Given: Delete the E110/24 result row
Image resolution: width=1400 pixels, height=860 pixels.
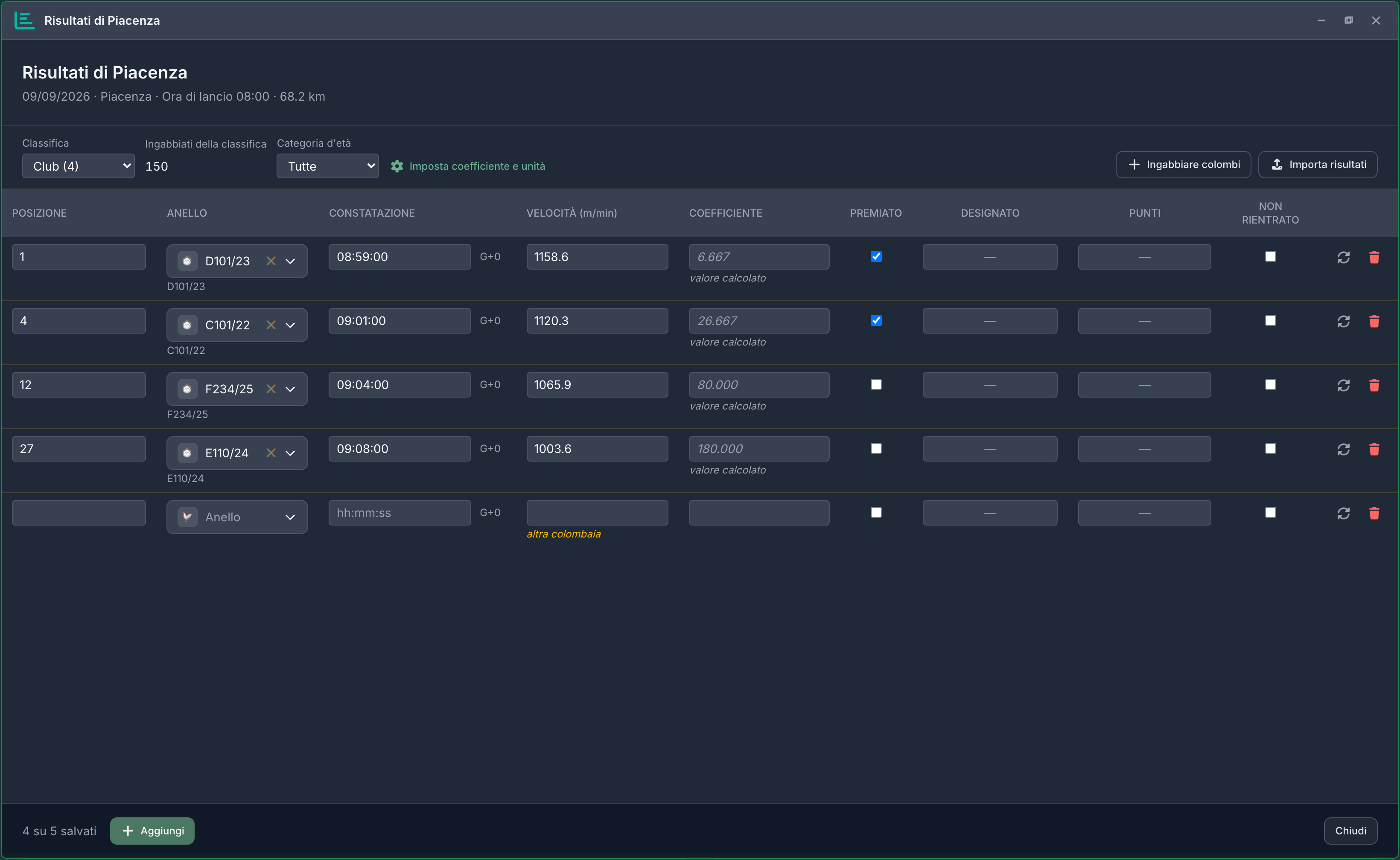Looking at the screenshot, I should point(1374,449).
